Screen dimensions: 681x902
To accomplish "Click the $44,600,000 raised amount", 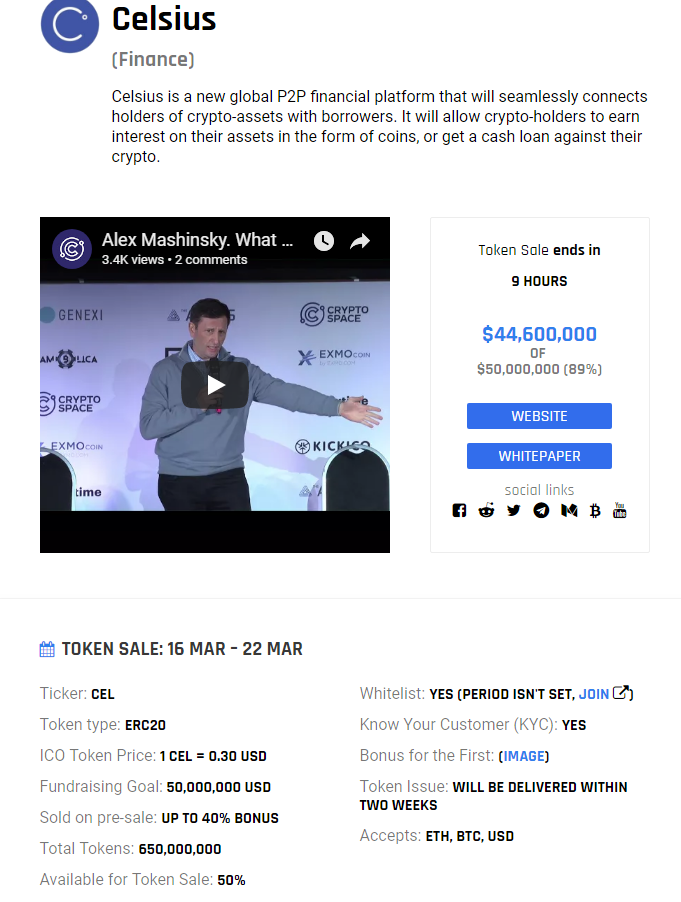I will tap(540, 334).
